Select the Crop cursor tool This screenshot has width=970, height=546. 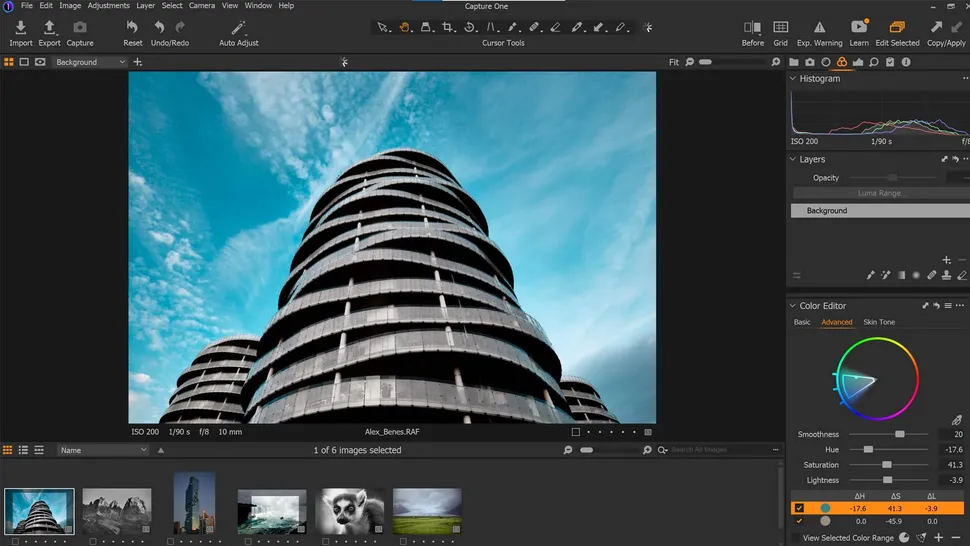coord(448,27)
